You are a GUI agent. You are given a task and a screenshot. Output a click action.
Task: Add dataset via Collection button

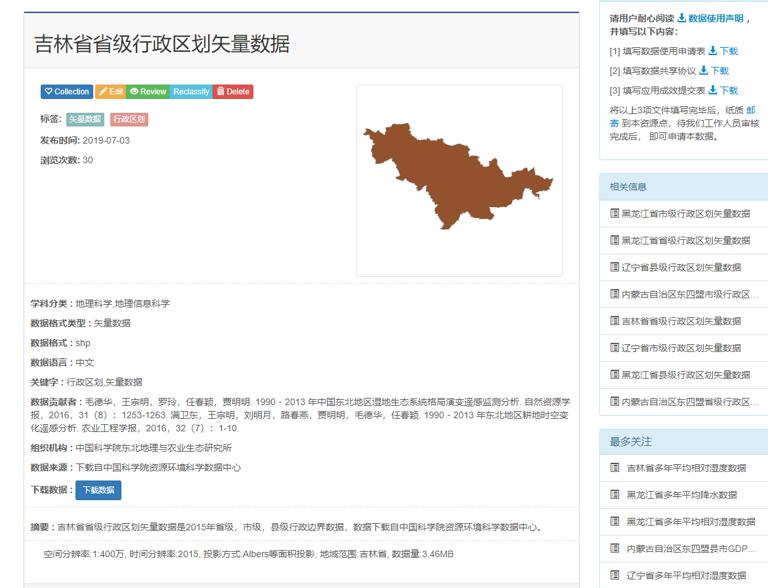67,92
